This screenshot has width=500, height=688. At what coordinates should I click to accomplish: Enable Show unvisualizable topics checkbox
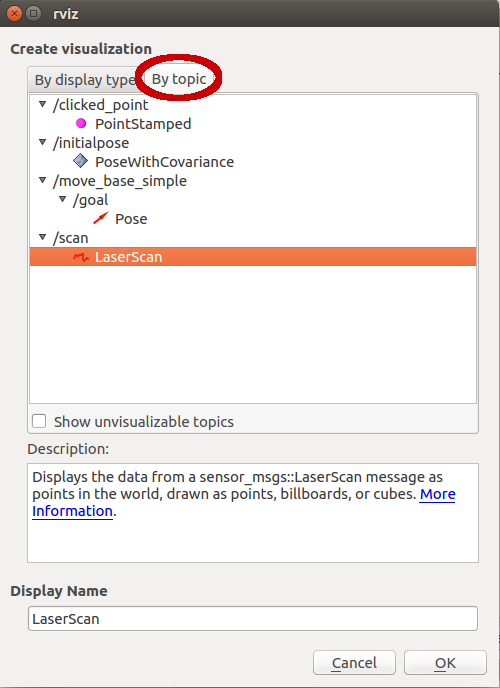(39, 421)
